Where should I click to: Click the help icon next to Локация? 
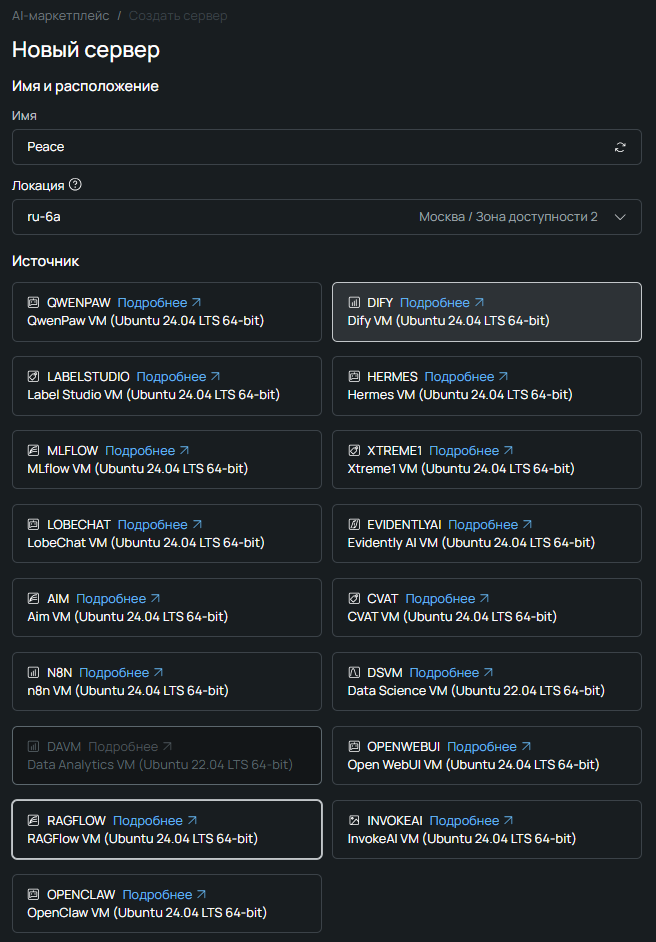point(75,184)
